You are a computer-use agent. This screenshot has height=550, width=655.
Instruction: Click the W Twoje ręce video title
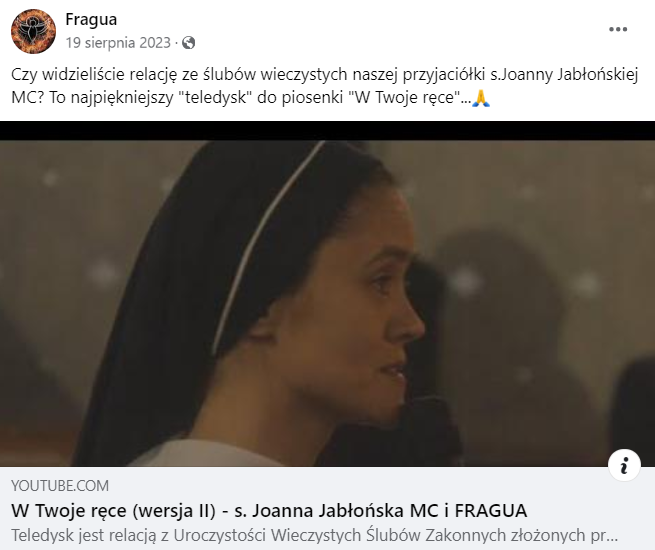[269, 510]
